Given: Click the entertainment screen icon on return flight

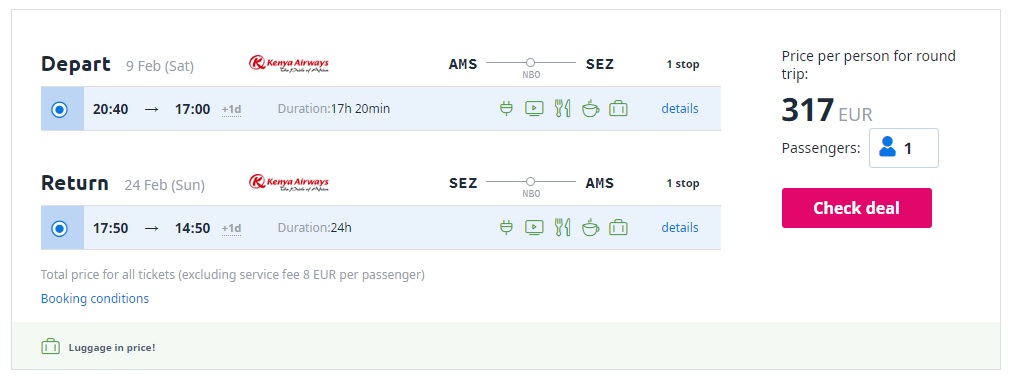Looking at the screenshot, I should click(x=534, y=227).
